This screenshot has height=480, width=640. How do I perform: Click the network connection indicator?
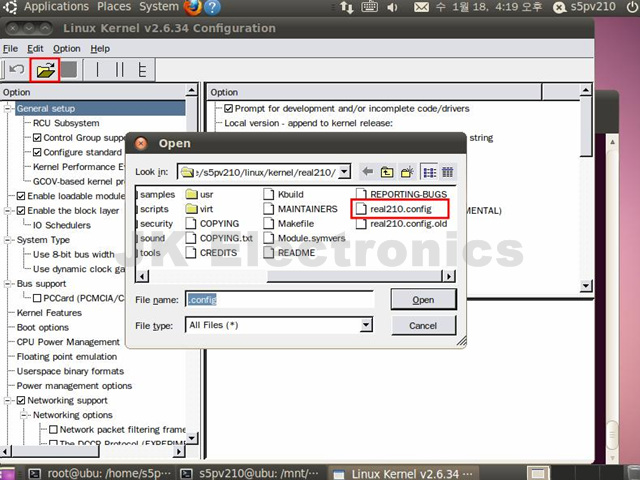pos(347,7)
